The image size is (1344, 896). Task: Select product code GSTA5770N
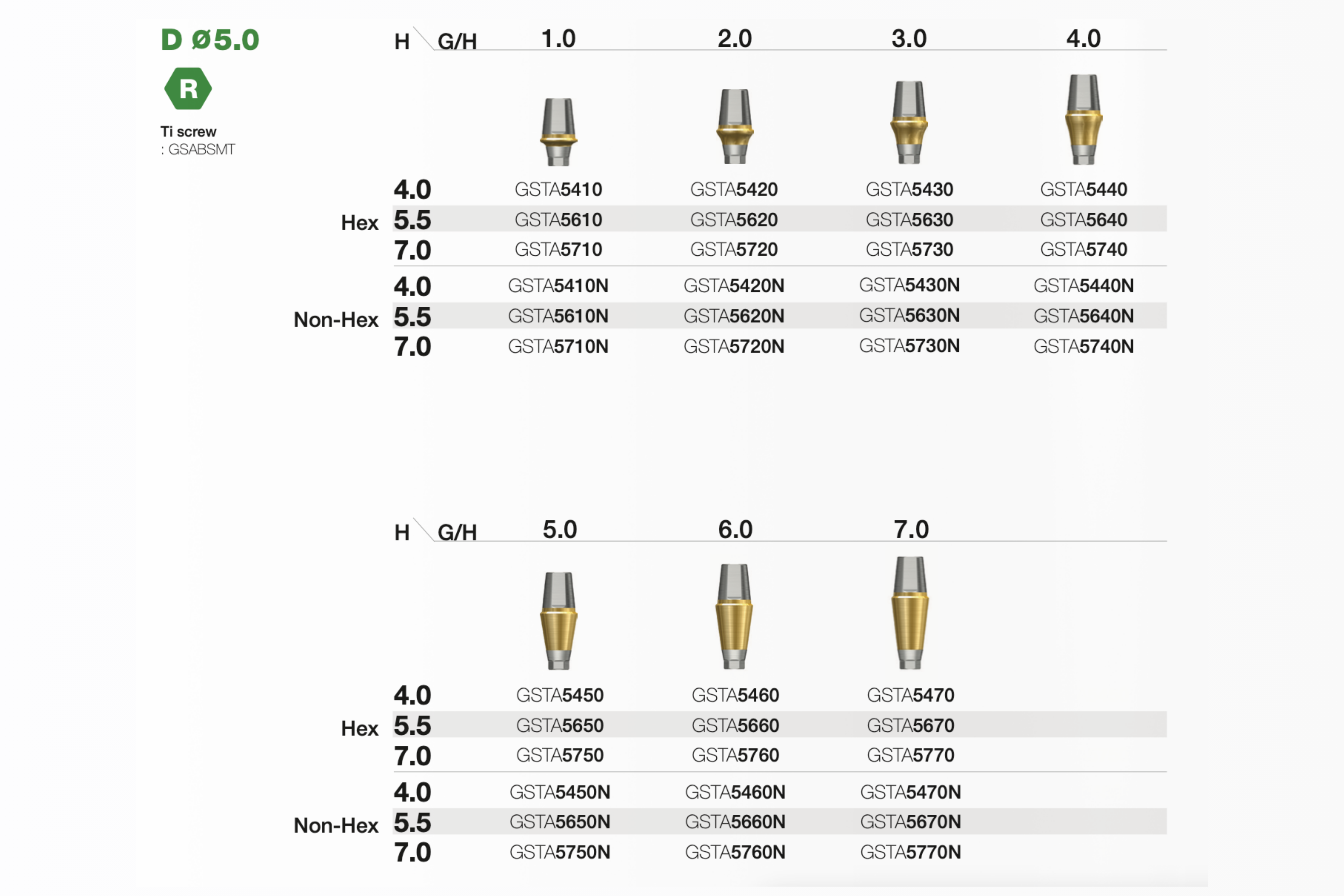pos(910,852)
